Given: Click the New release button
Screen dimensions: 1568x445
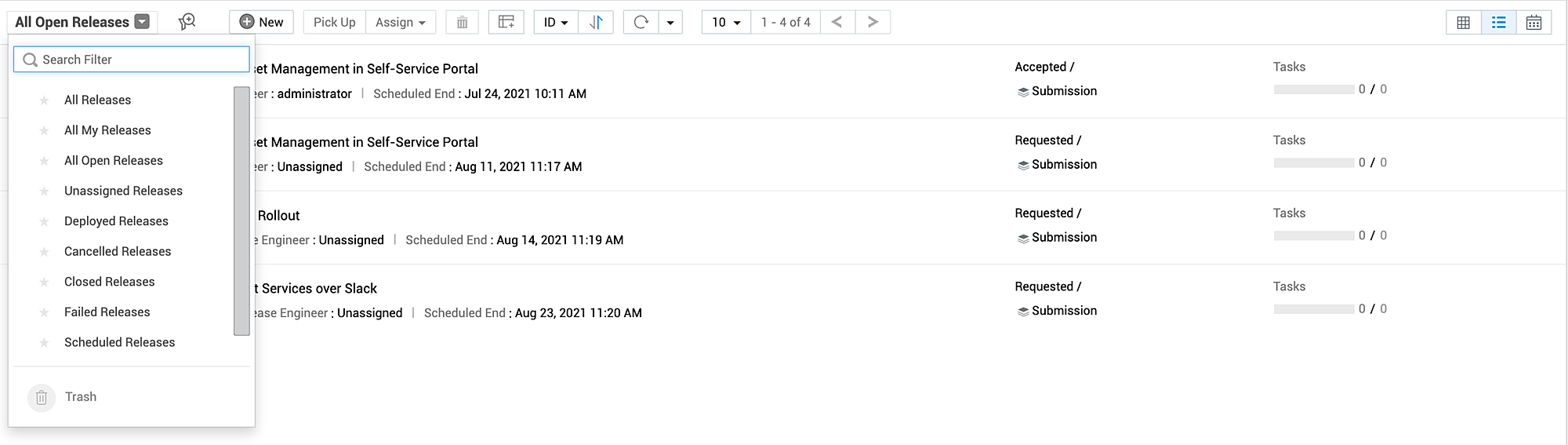Looking at the screenshot, I should pyautogui.click(x=261, y=22).
